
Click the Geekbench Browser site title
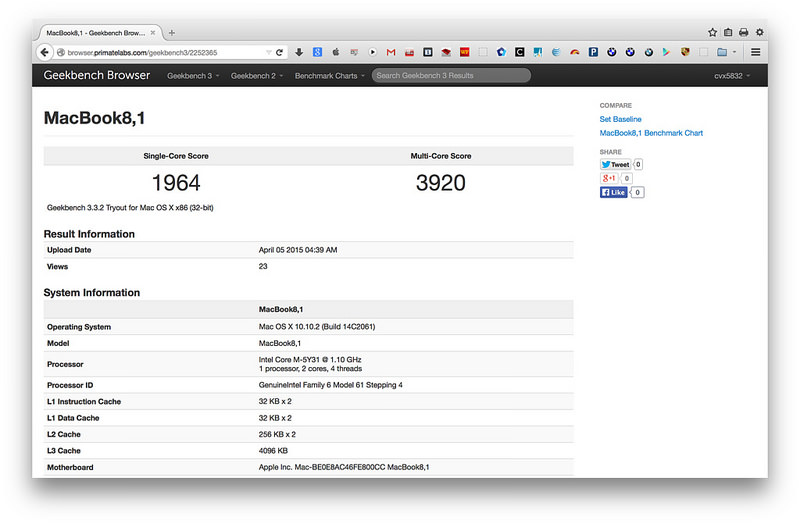point(96,75)
